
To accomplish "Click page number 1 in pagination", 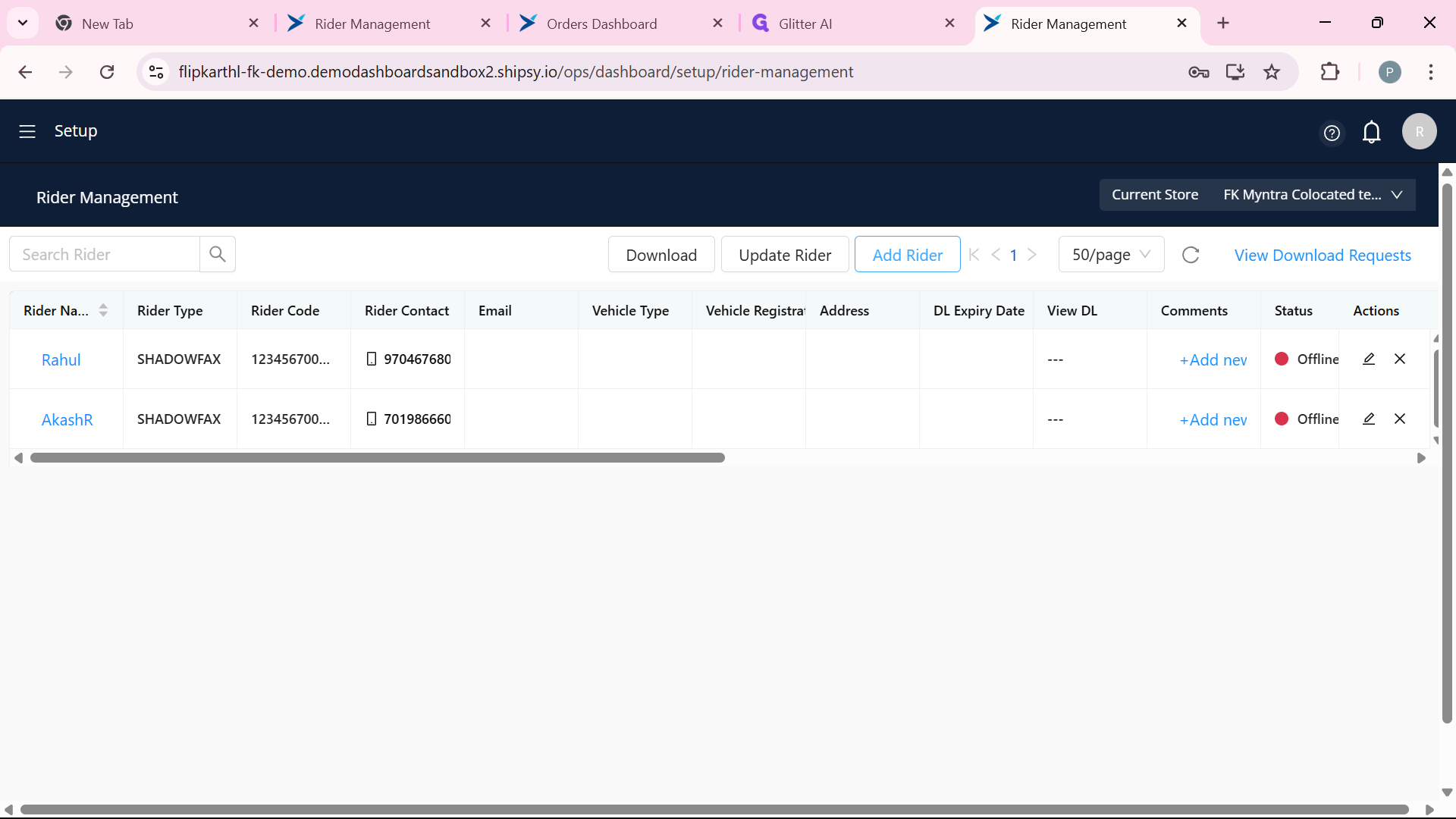I will (x=1013, y=256).
